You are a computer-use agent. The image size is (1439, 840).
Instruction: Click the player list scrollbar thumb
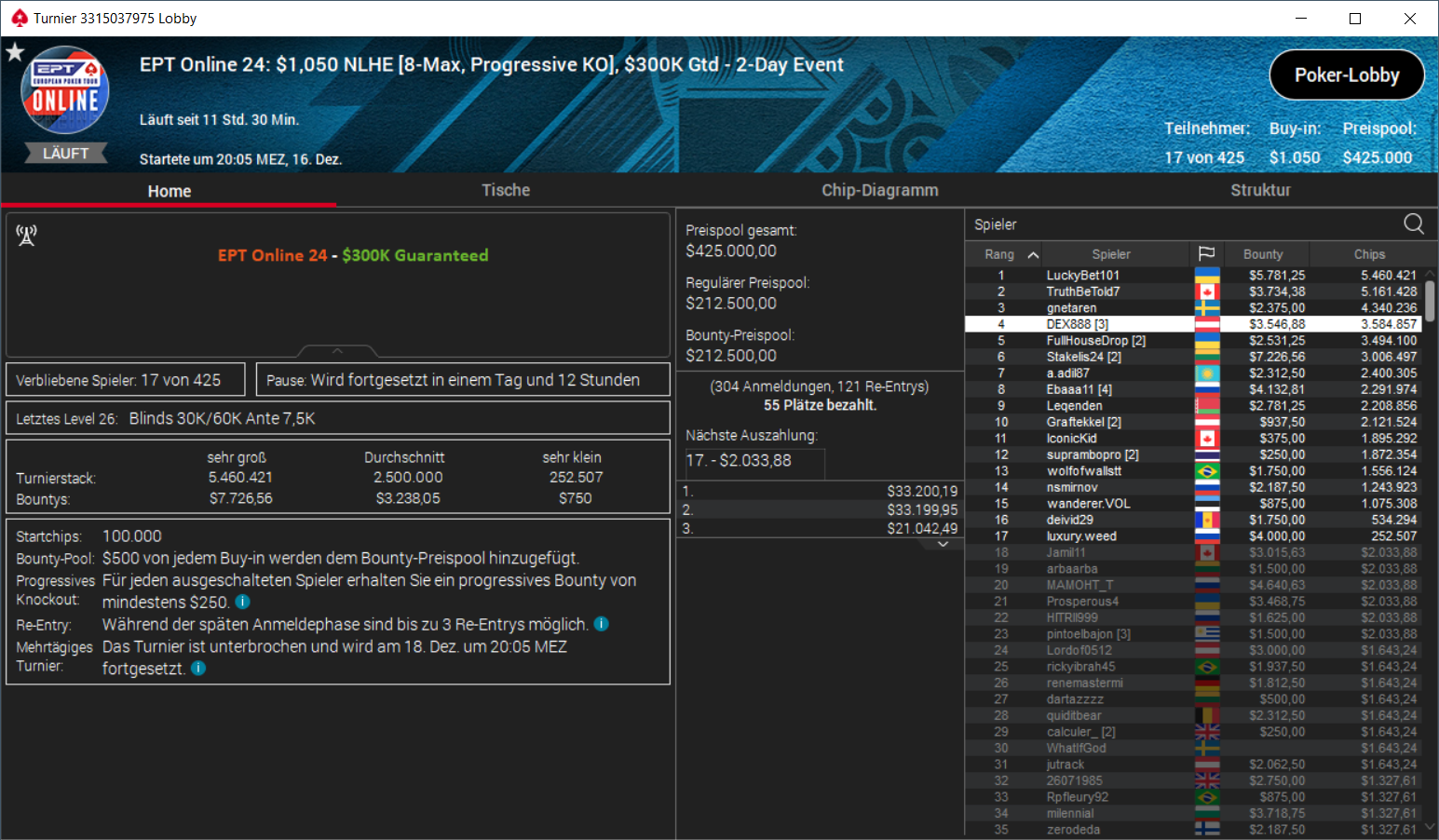click(1430, 300)
